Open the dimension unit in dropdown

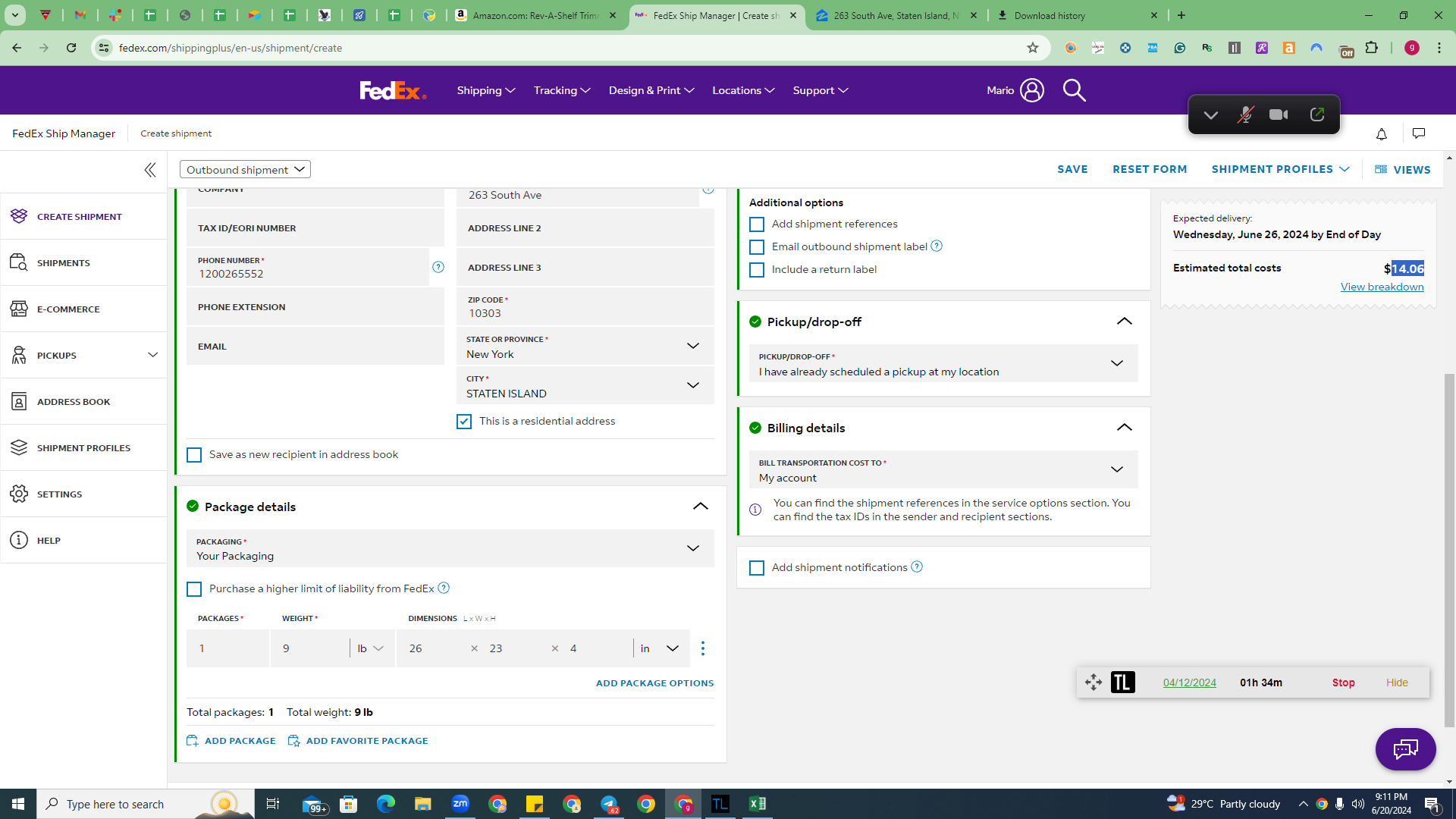pos(660,648)
